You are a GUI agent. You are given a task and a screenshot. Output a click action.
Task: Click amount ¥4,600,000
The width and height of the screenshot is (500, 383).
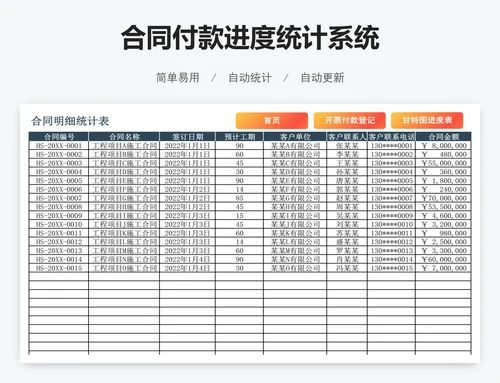(444, 216)
